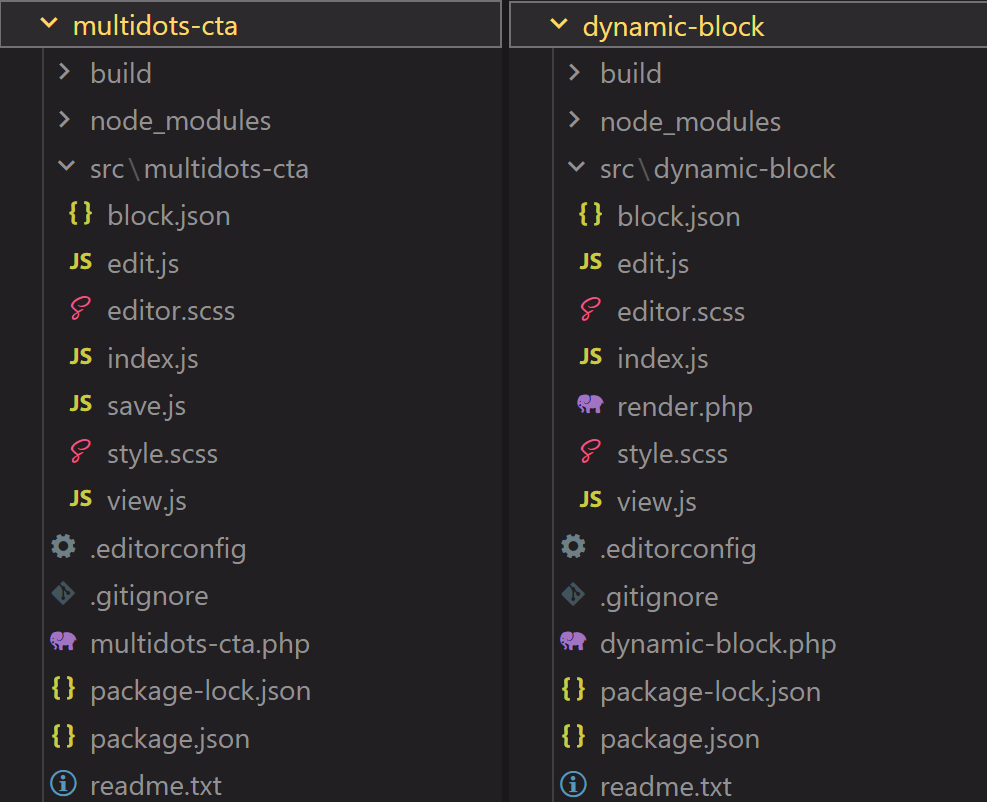Viewport: 987px width, 802px height.
Task: Click the braces icon next to block.json
Action: 81,215
